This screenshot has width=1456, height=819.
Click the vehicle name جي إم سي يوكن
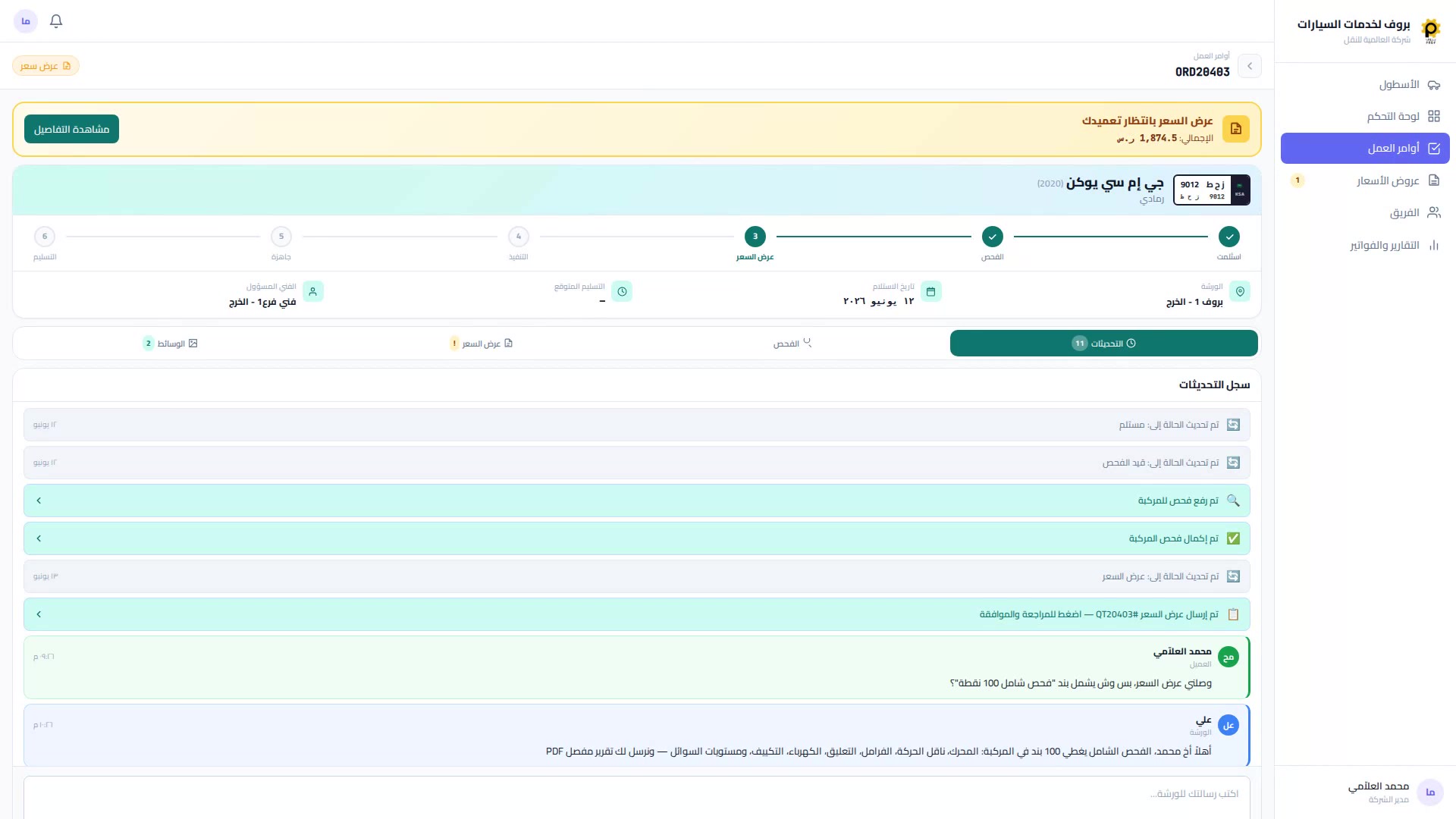(x=1115, y=183)
